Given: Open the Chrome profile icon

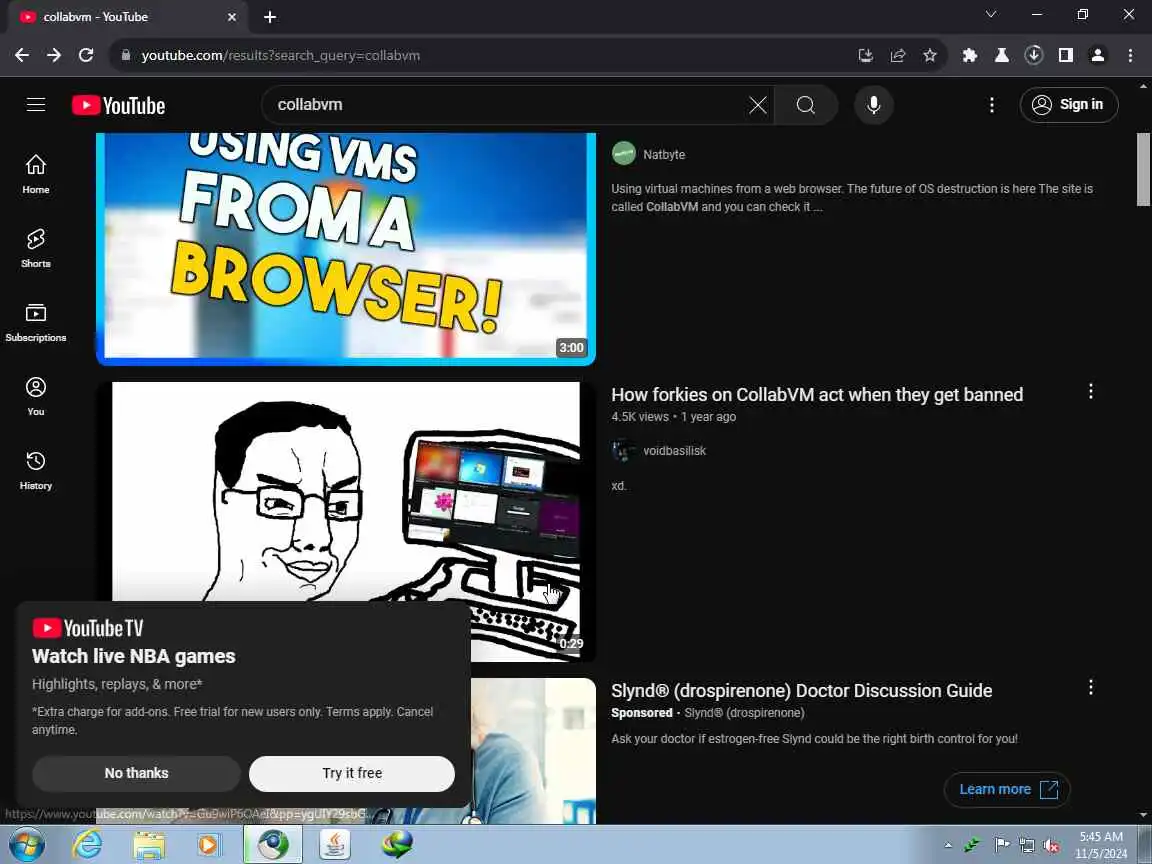Looking at the screenshot, I should coord(1098,55).
